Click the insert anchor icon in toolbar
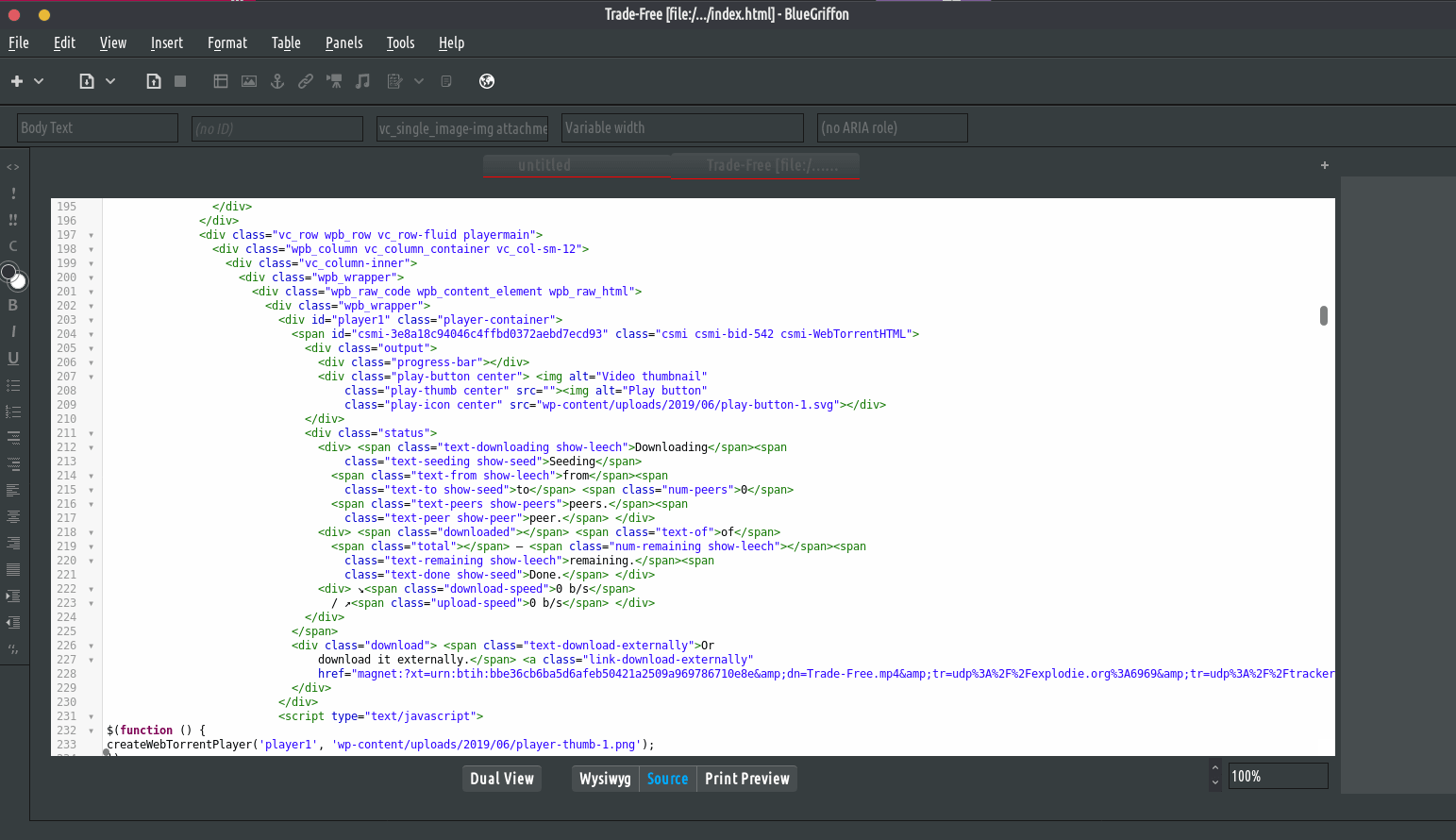1456x840 pixels. click(x=277, y=81)
